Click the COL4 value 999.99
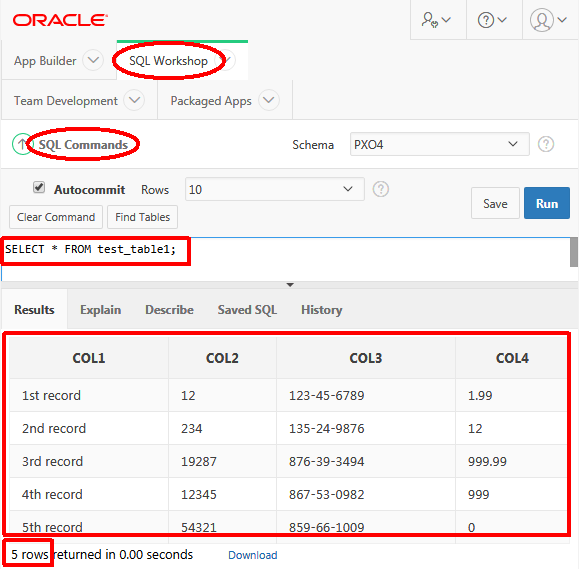Image resolution: width=579 pixels, height=569 pixels. [x=487, y=462]
